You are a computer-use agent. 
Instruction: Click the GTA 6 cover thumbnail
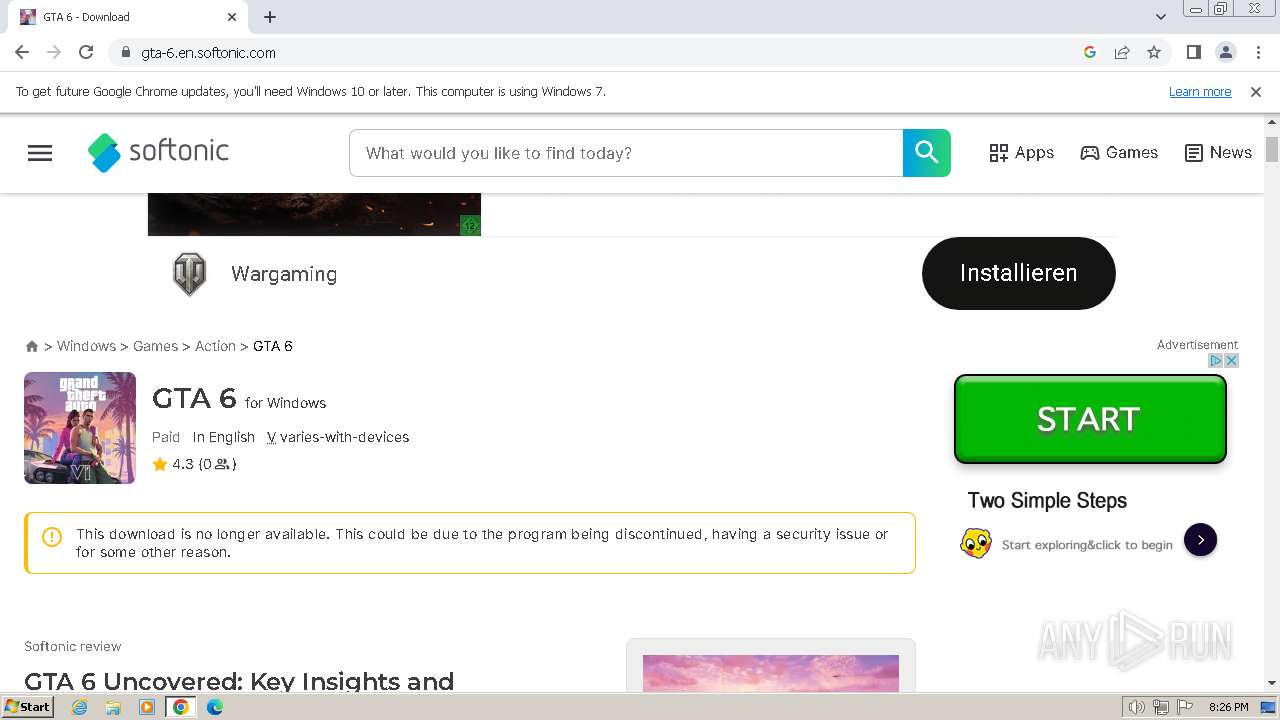click(80, 428)
